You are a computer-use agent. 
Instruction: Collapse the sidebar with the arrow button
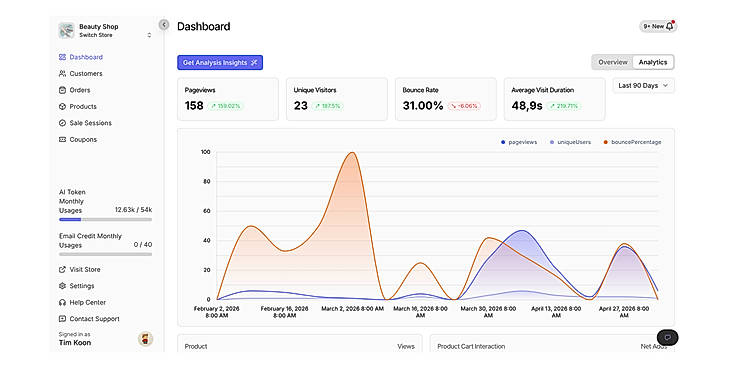coord(164,24)
